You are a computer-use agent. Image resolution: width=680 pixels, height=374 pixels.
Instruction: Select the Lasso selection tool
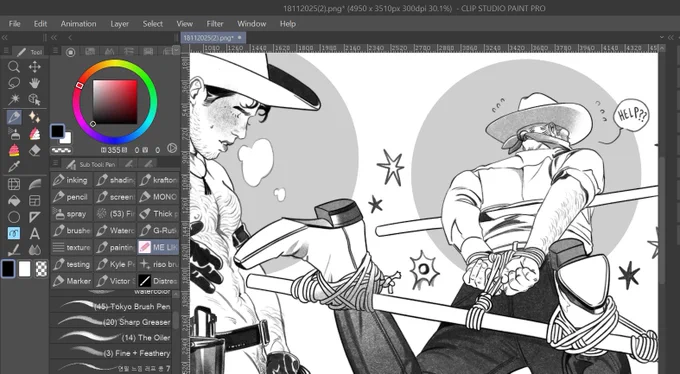click(x=14, y=83)
